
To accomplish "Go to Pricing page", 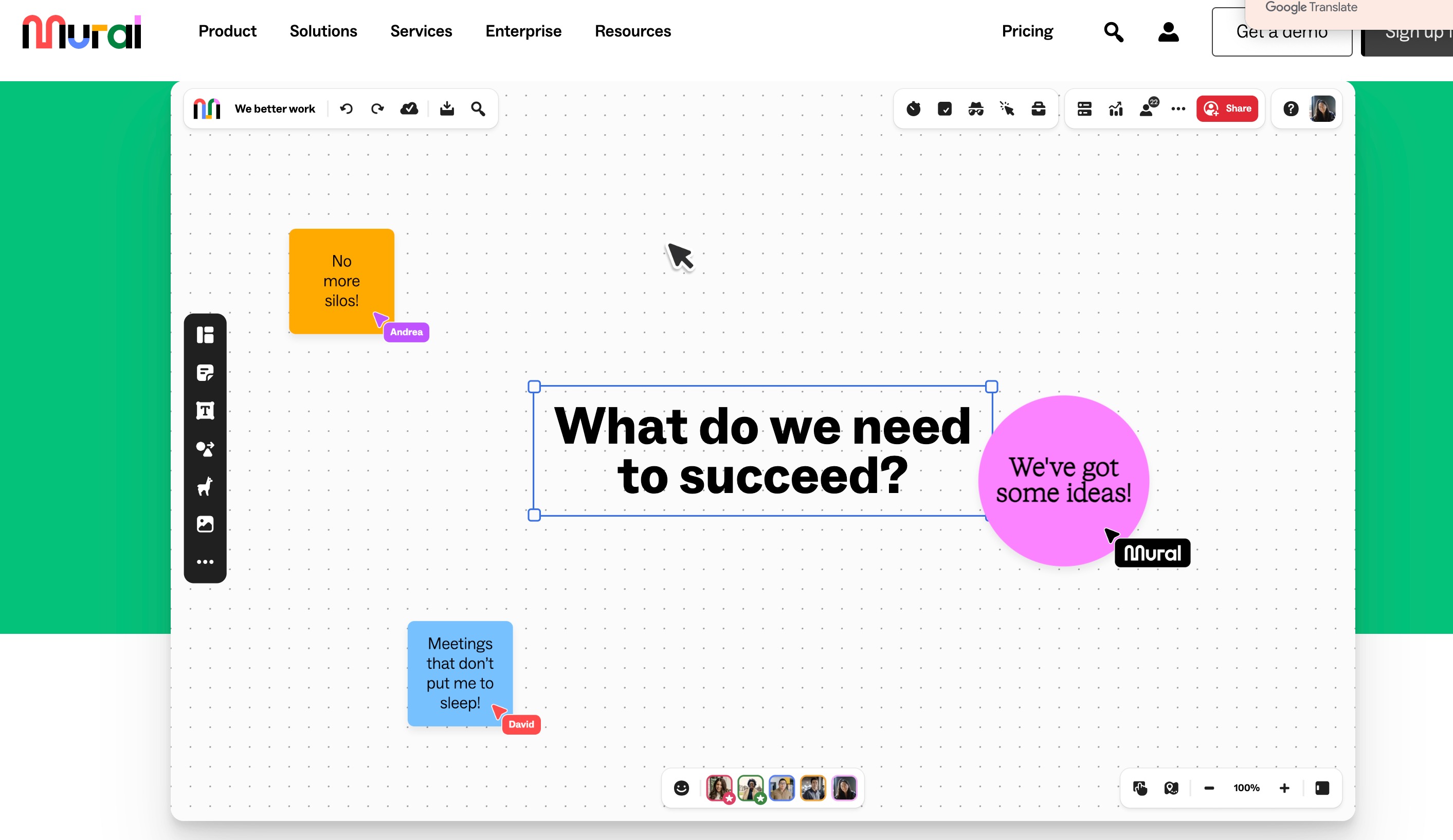I will (1027, 31).
